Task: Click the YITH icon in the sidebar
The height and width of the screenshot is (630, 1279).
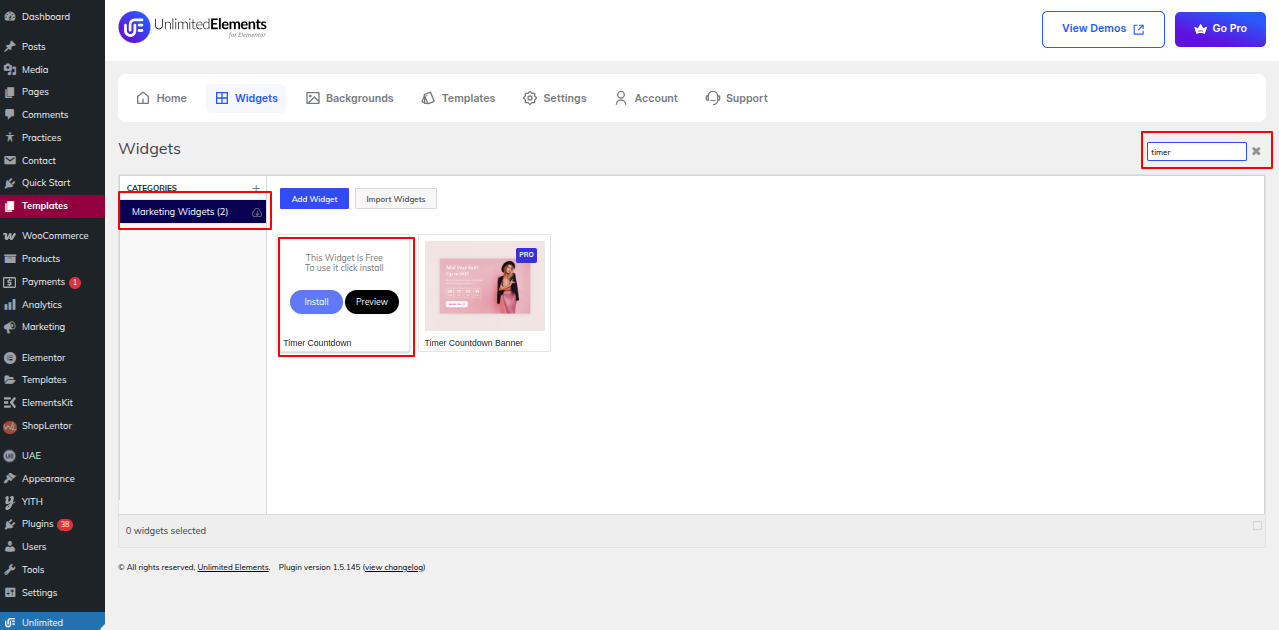Action: (10, 502)
